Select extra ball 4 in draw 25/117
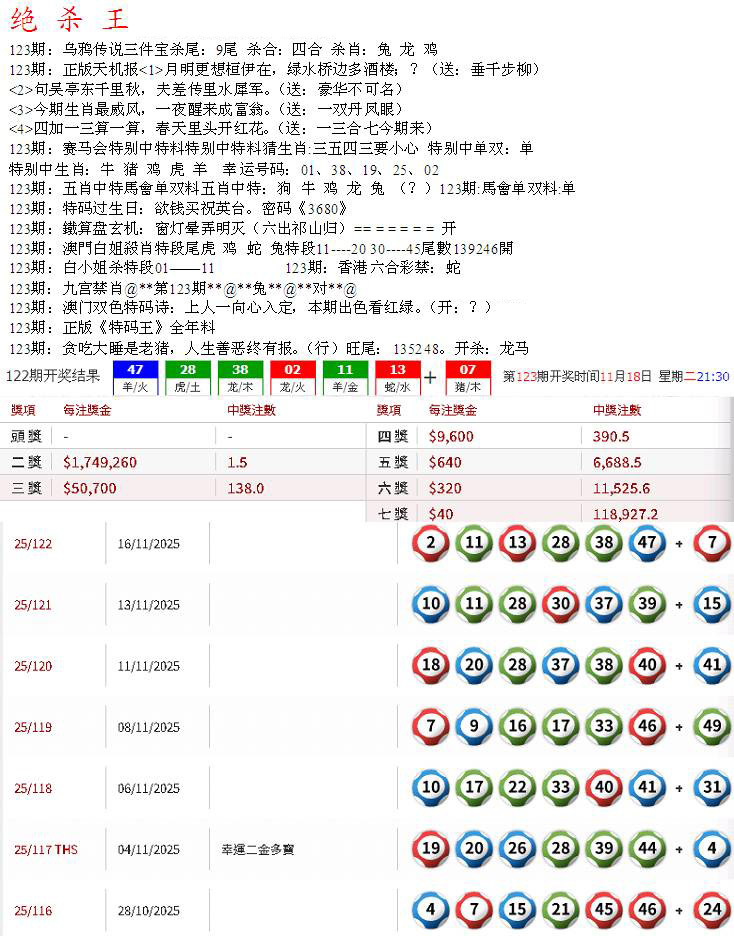Screen dimensions: 734x936 [x=711, y=849]
